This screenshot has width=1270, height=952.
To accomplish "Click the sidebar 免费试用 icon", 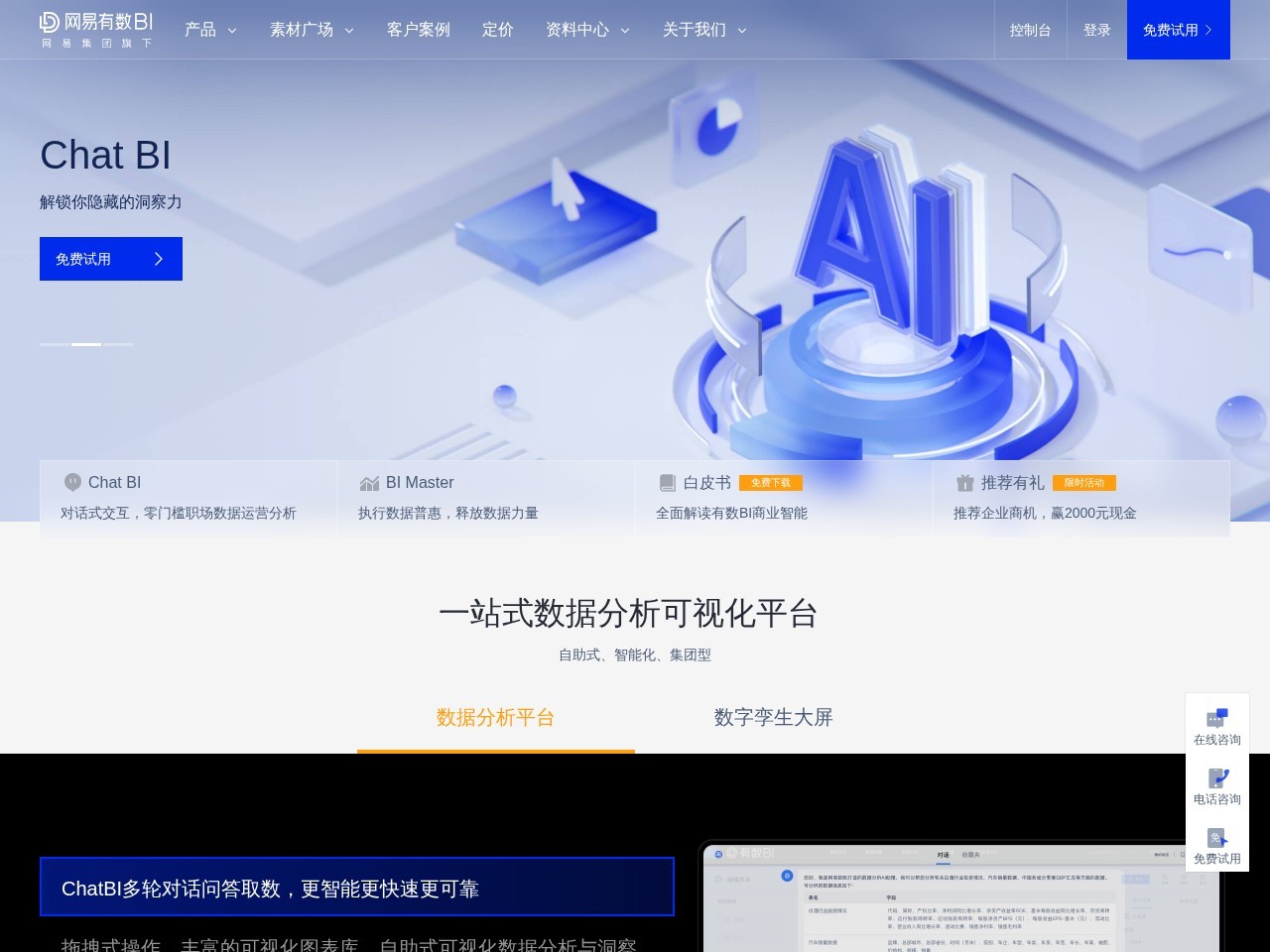I will [x=1217, y=837].
